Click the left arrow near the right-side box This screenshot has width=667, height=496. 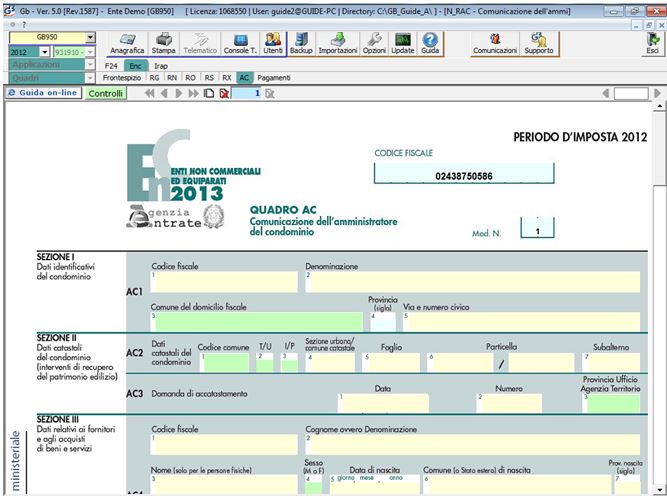click(x=606, y=93)
